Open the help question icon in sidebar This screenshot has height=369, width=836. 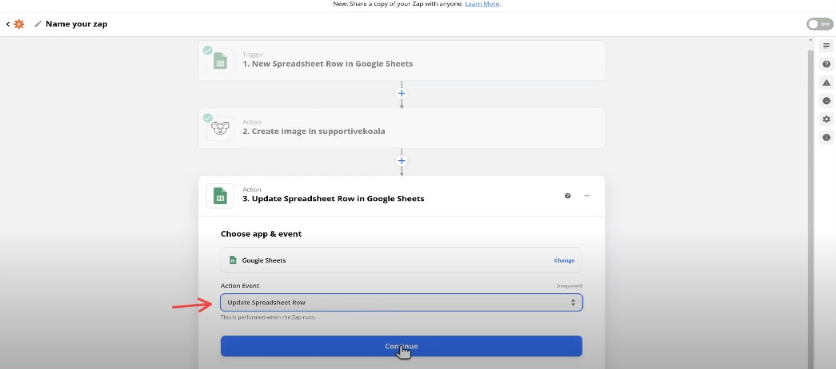click(x=826, y=64)
